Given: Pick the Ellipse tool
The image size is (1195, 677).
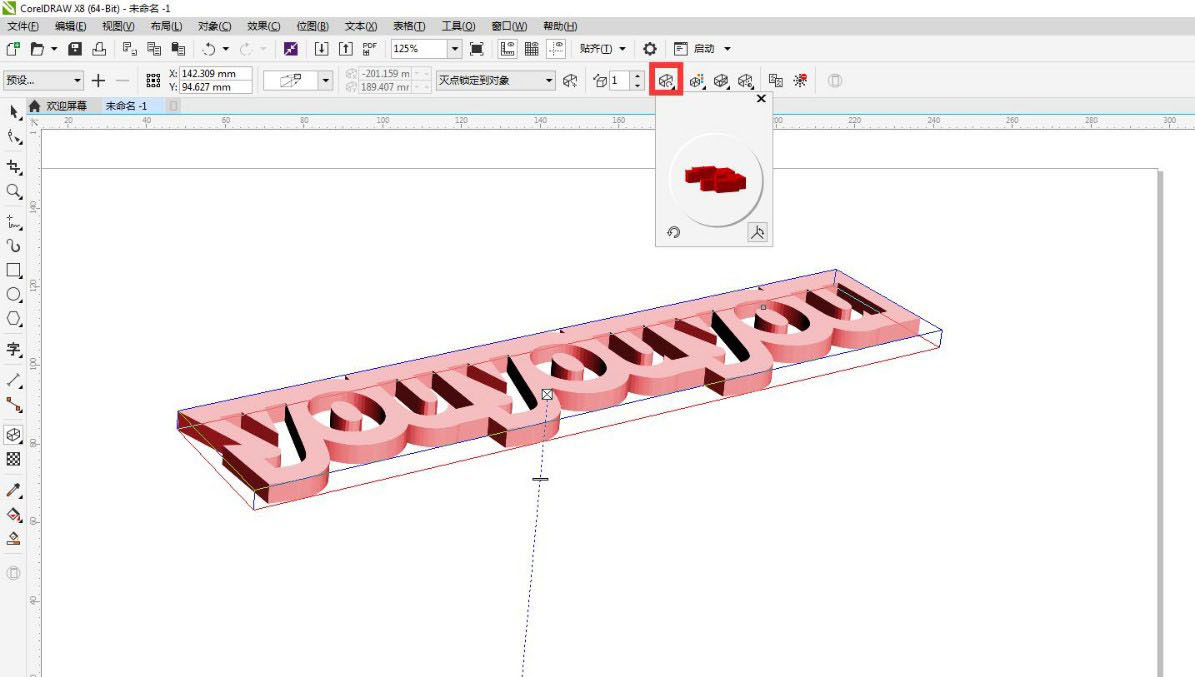Looking at the screenshot, I should tap(14, 295).
